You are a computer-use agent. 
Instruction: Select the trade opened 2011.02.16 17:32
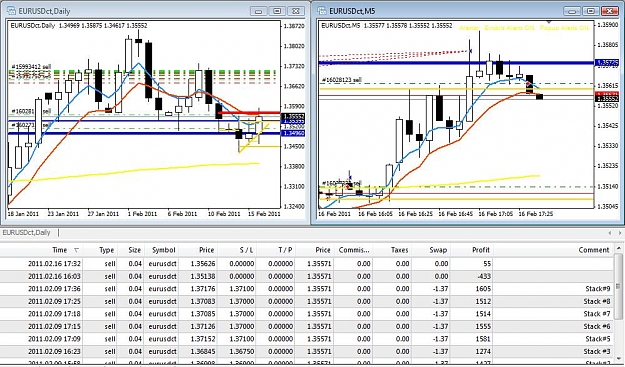click(x=307, y=263)
